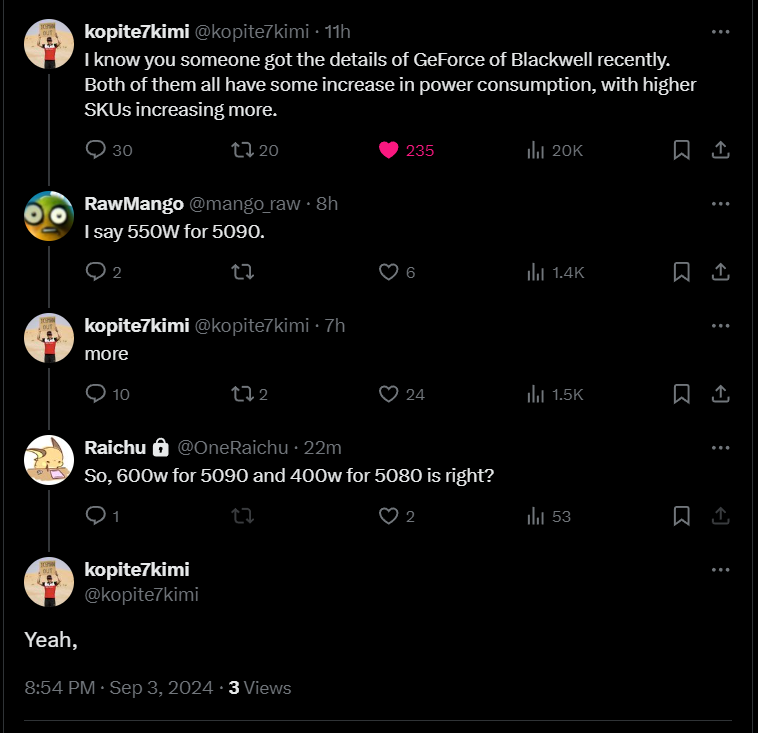Bookmark kopite7kimi's "more" reply
This screenshot has width=758, height=733.
click(681, 394)
